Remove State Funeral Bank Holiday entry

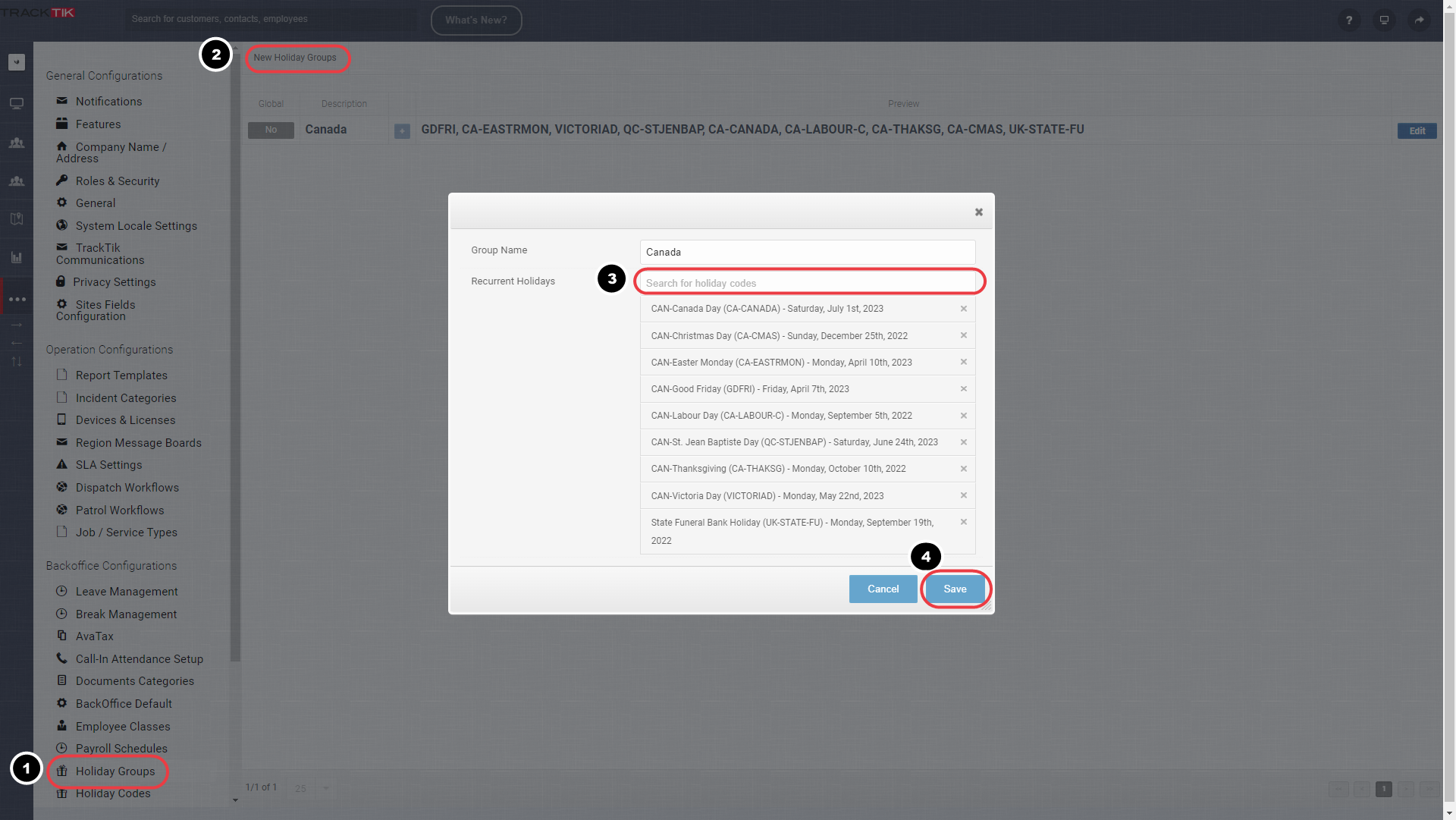coord(964,522)
